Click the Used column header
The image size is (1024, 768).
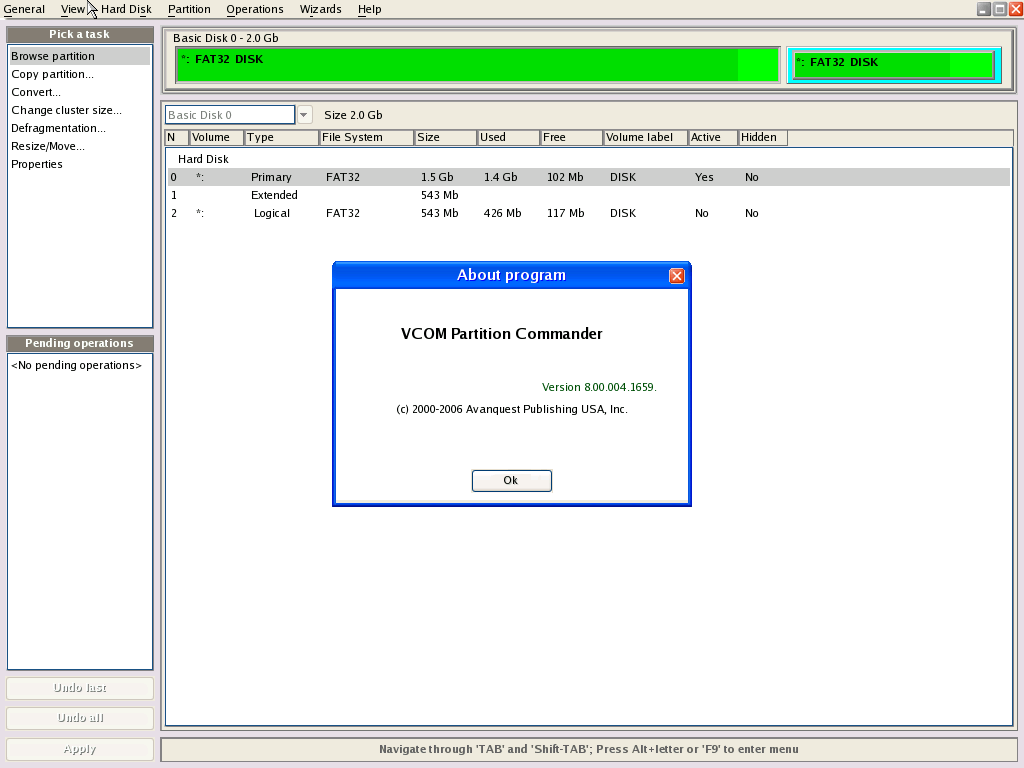pos(508,137)
